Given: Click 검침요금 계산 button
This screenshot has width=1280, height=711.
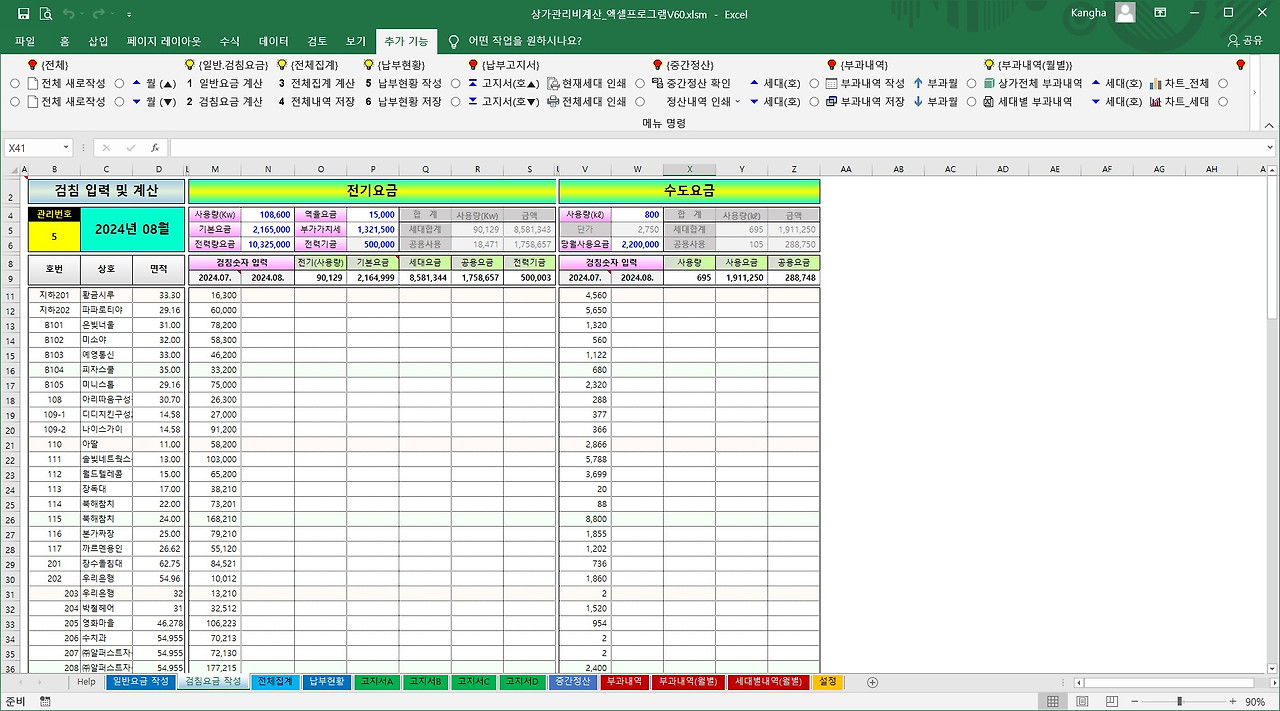Looking at the screenshot, I should coord(224,101).
